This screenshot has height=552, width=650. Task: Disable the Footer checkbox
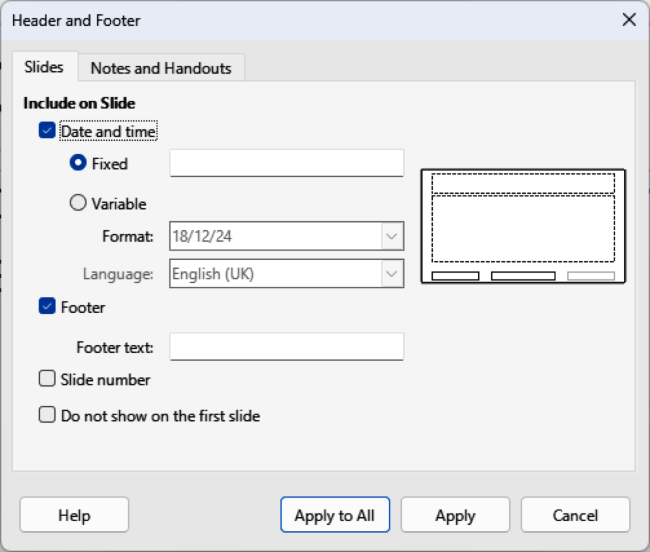(x=47, y=307)
